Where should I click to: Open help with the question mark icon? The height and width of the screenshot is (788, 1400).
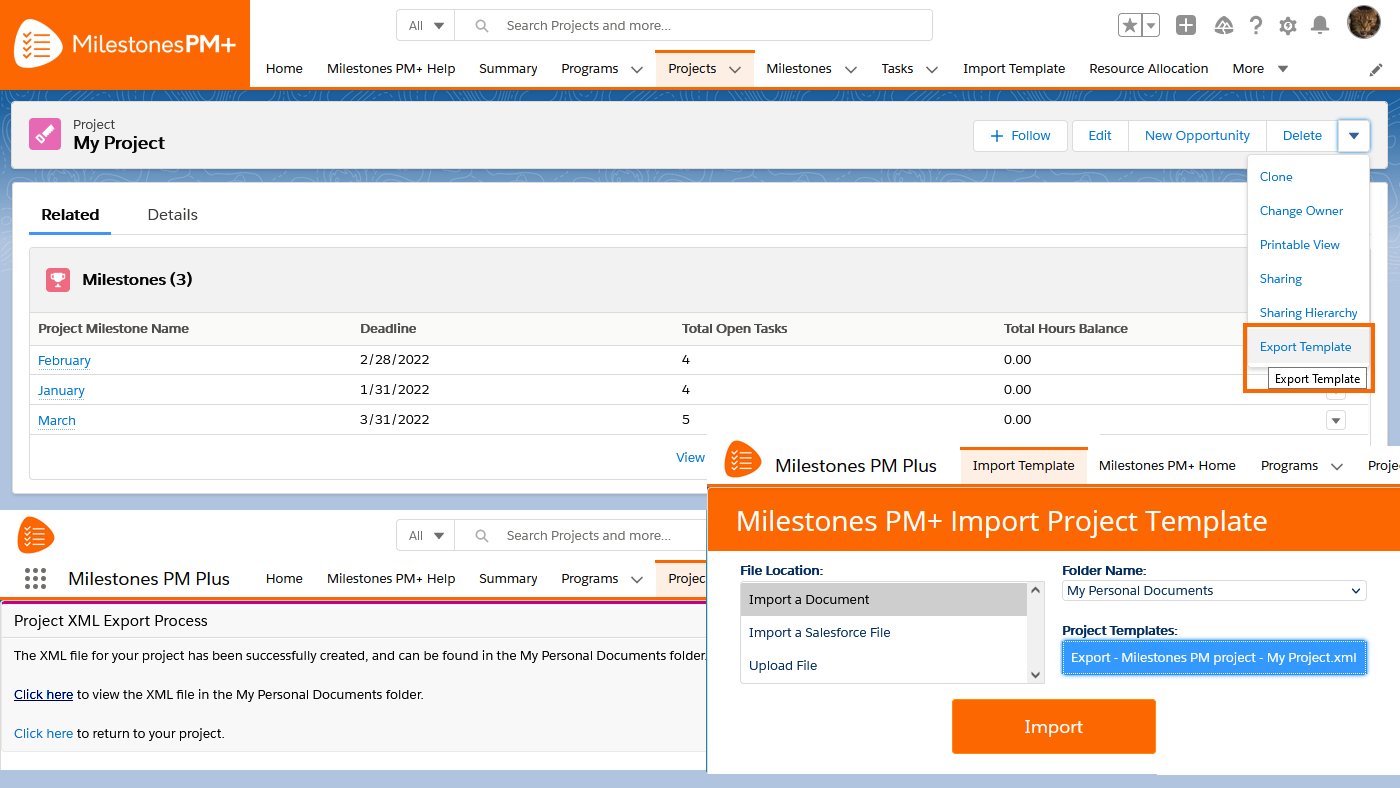(x=1256, y=25)
